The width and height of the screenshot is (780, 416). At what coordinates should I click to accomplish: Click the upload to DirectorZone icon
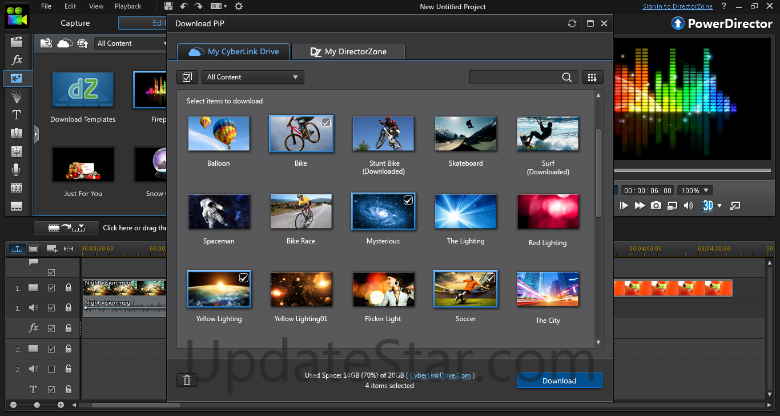coord(83,43)
